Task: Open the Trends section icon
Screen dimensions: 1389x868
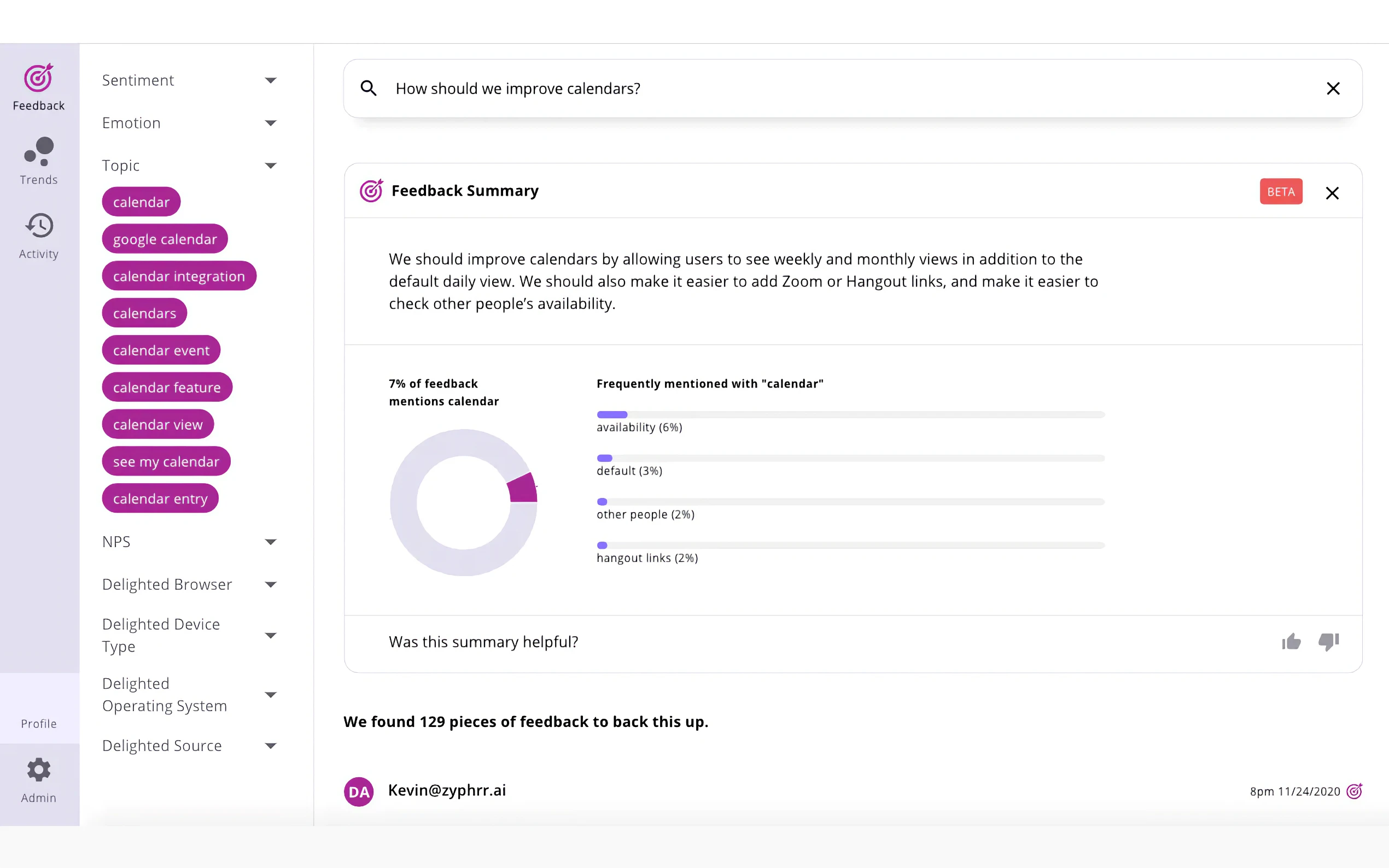Action: pyautogui.click(x=39, y=152)
